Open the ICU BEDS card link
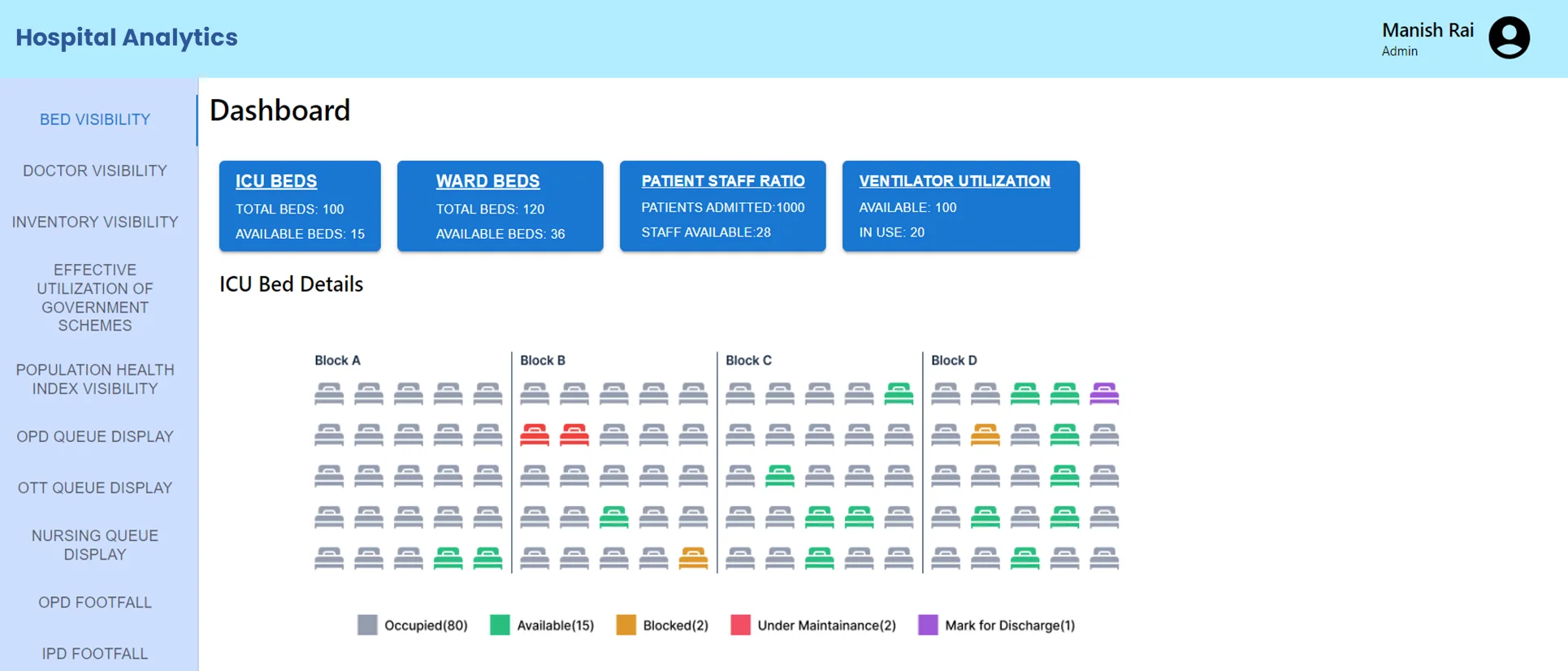The image size is (1568, 671). pos(276,181)
